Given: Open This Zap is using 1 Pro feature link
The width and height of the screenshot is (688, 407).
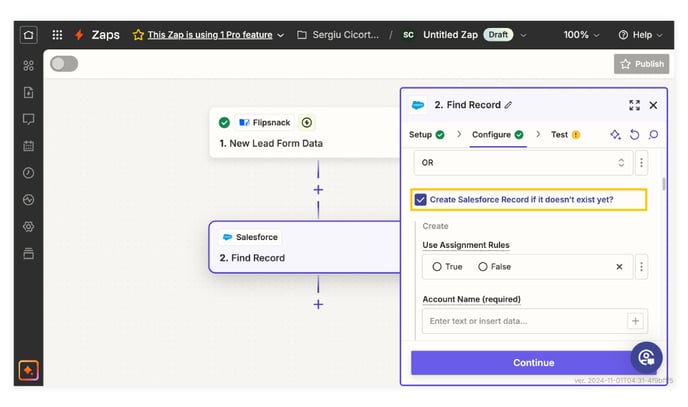Looking at the screenshot, I should coord(210,35).
